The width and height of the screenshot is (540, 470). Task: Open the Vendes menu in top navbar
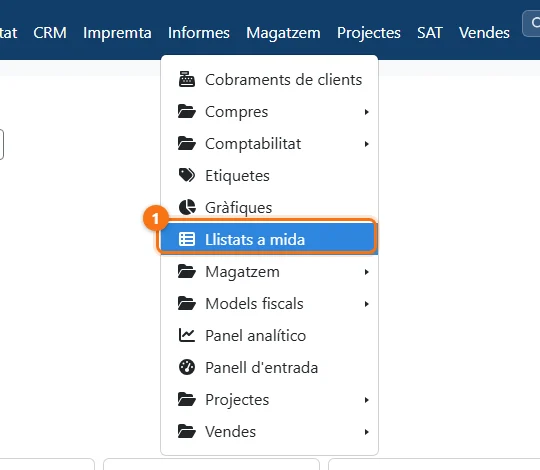[x=484, y=33]
